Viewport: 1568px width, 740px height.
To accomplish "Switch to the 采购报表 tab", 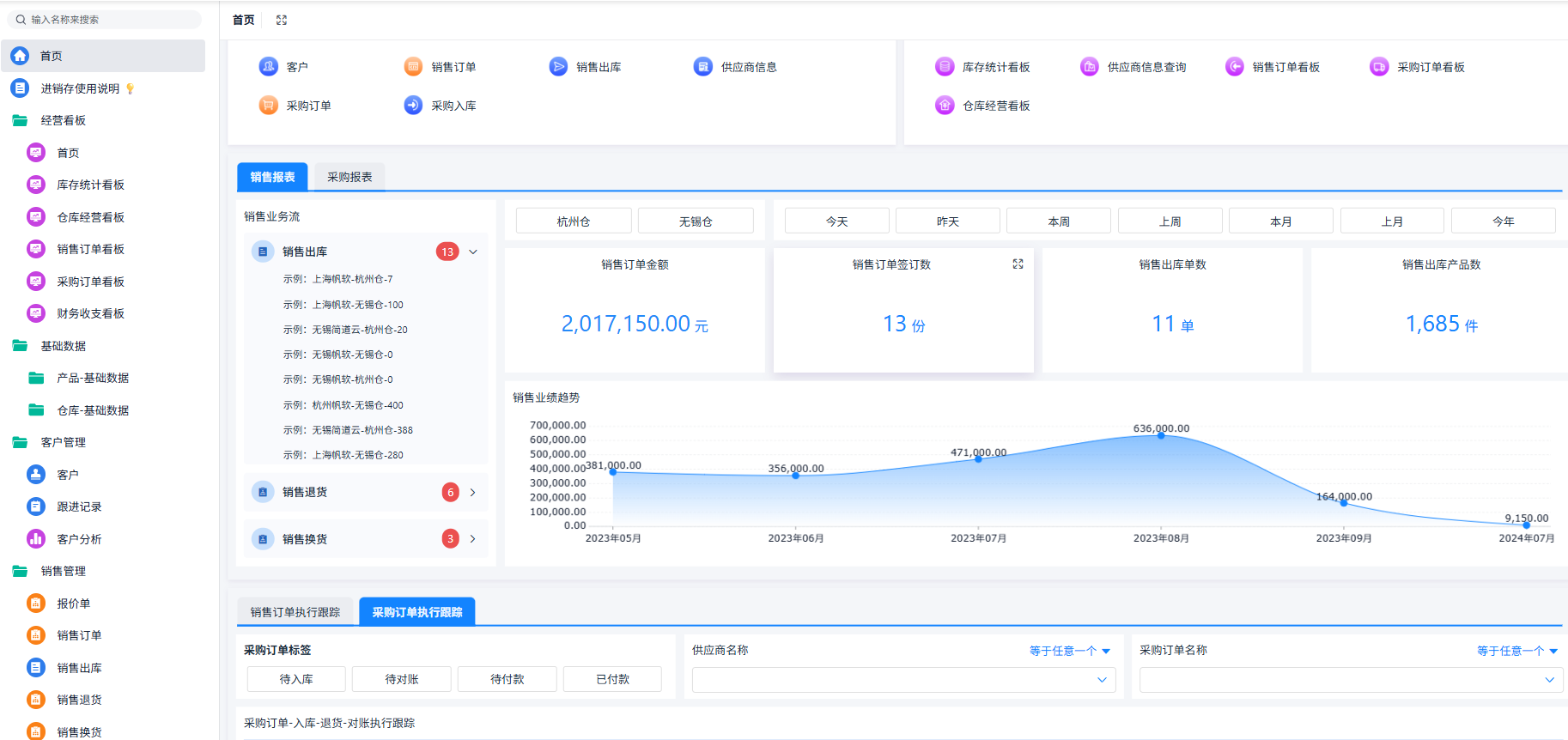I will (x=349, y=177).
